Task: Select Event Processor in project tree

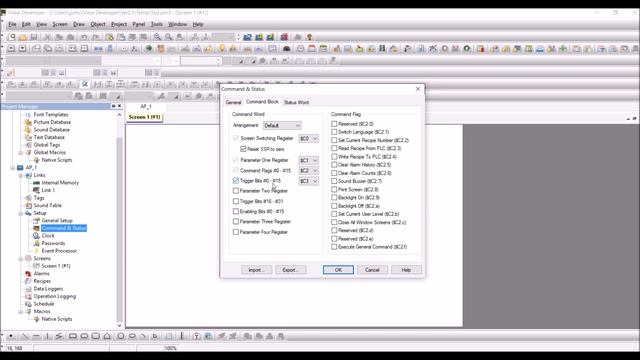Action: click(59, 251)
